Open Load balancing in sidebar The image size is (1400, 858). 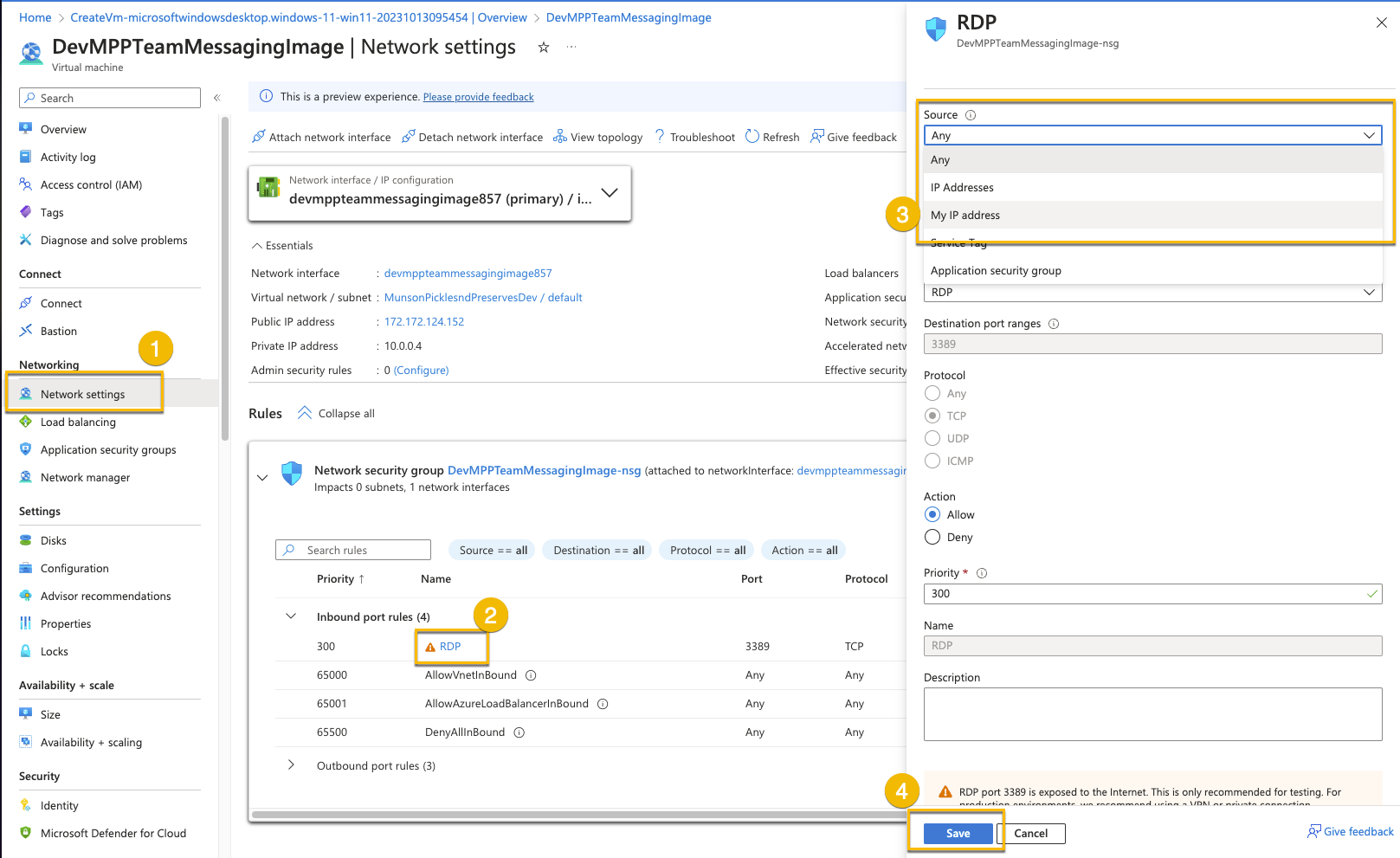78,422
